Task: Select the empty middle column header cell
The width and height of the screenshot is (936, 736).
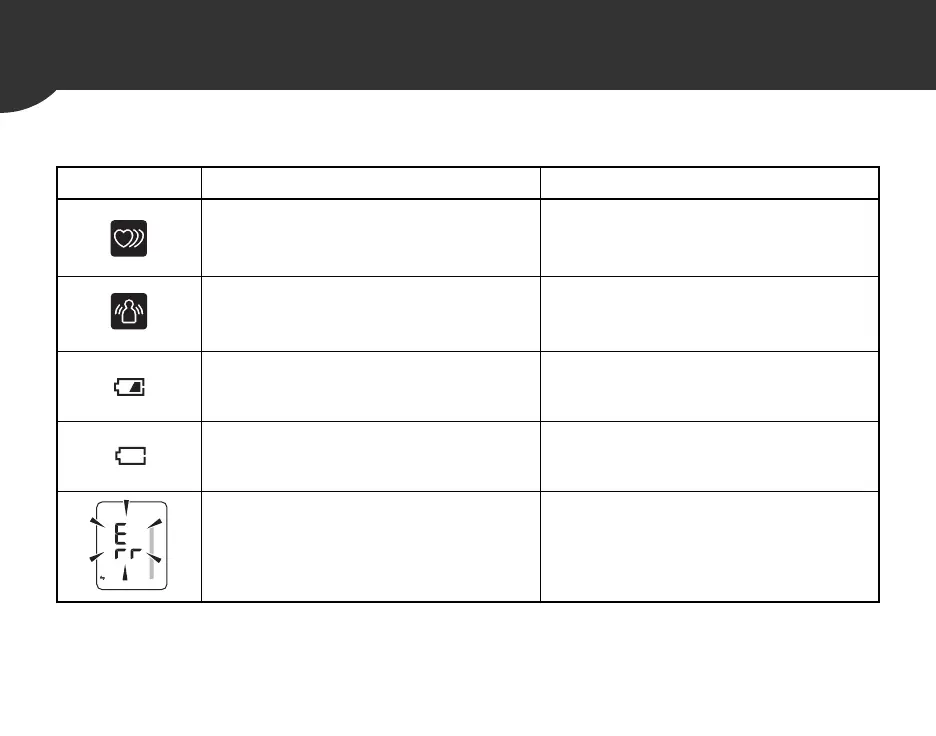Action: (x=371, y=183)
